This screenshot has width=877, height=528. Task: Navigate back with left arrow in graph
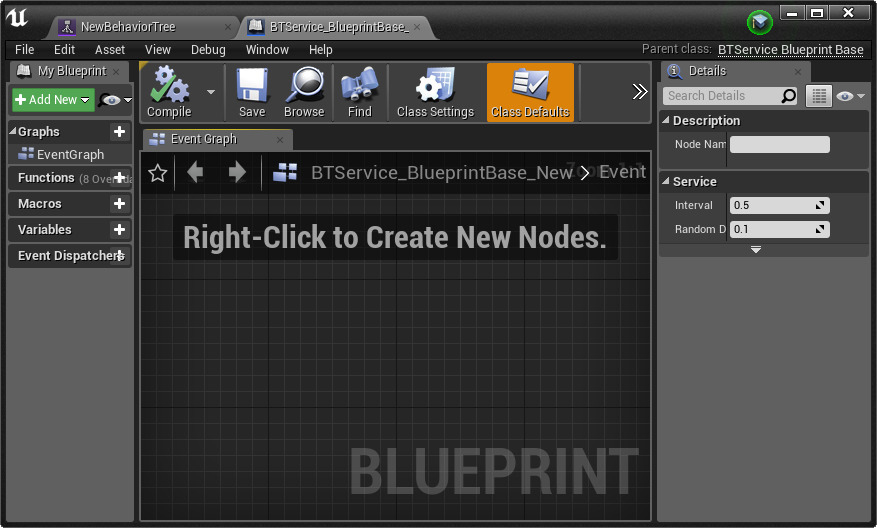(195, 173)
